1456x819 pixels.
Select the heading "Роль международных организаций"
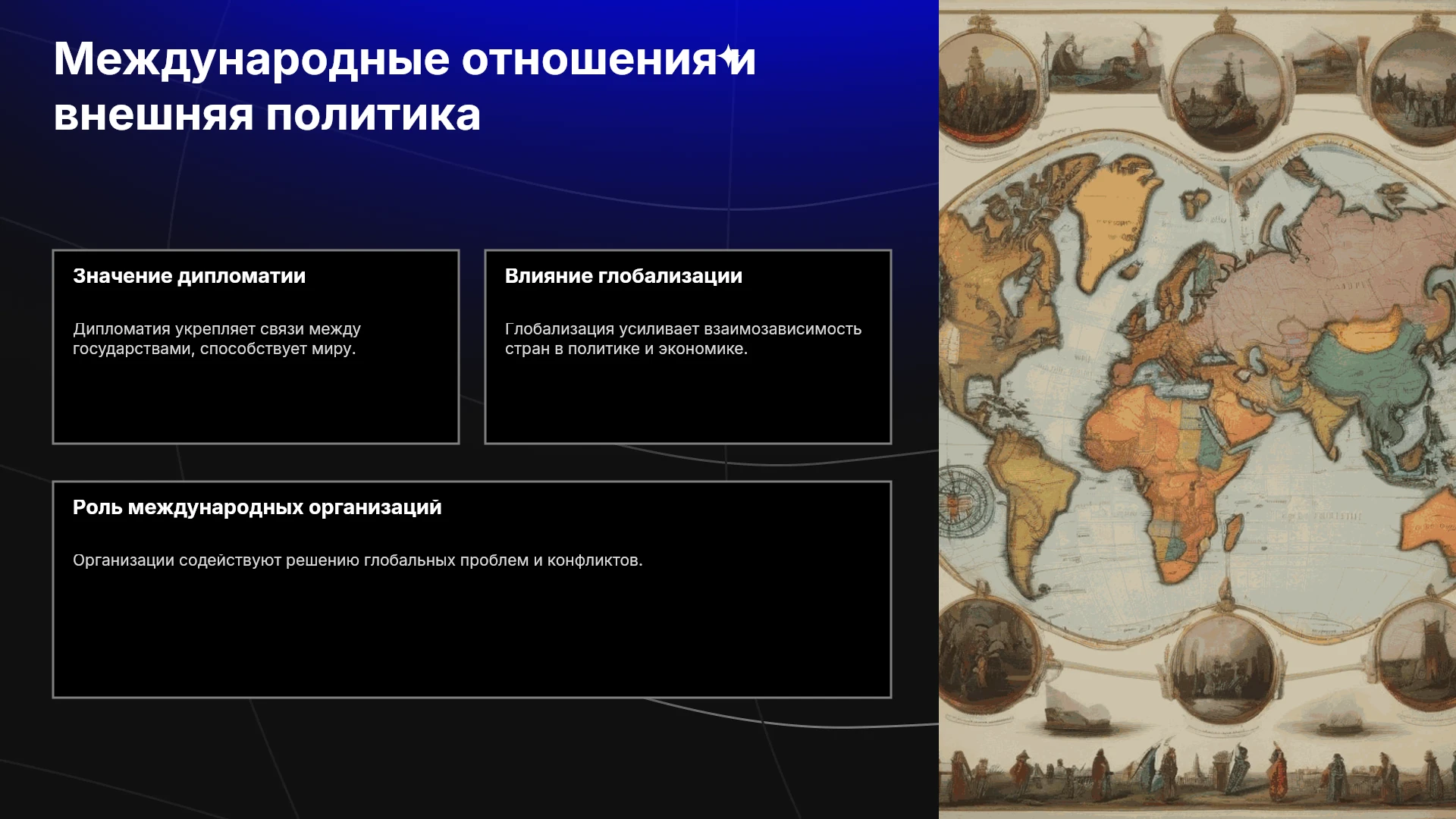tap(257, 507)
